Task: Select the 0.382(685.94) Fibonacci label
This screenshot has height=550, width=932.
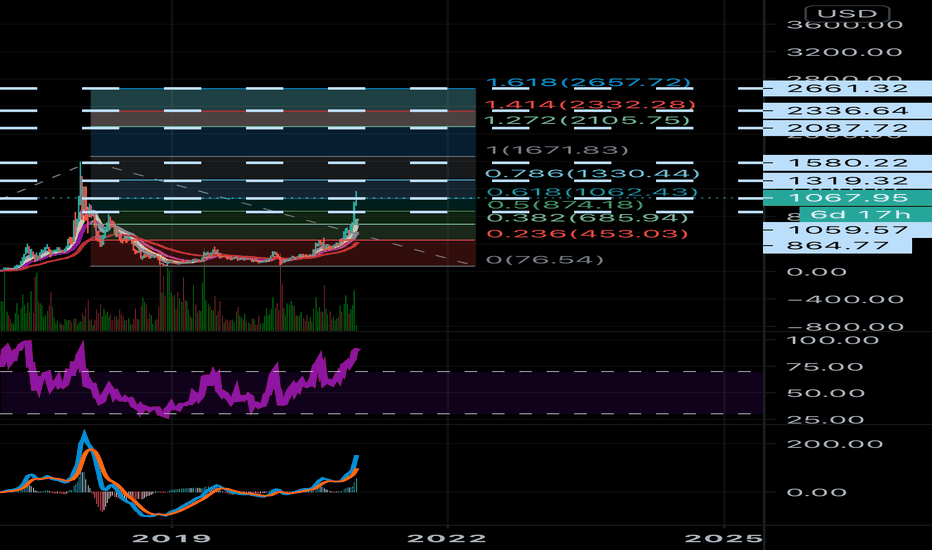Action: 588,218
